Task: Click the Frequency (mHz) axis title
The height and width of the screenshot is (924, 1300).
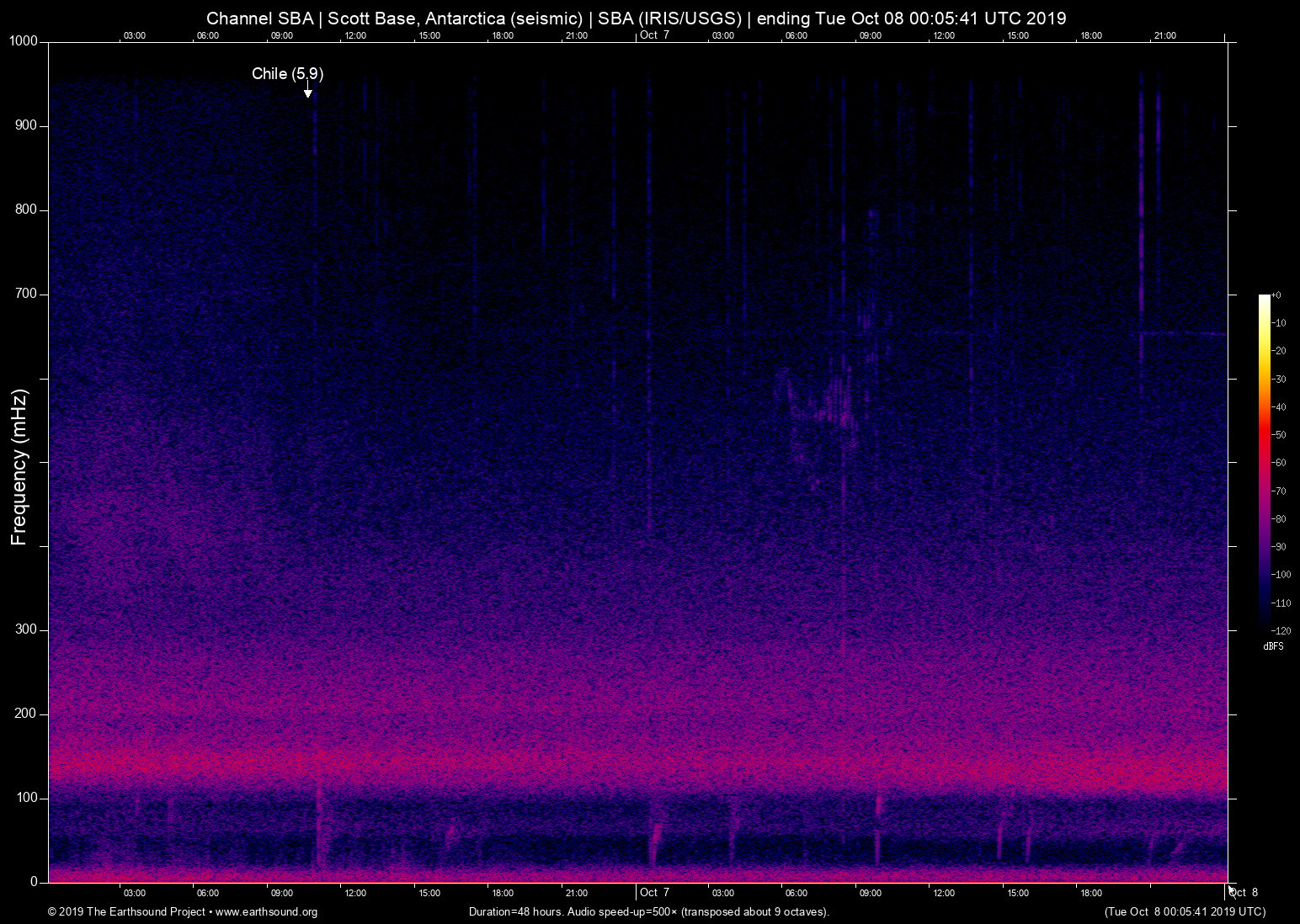Action: tap(19, 467)
